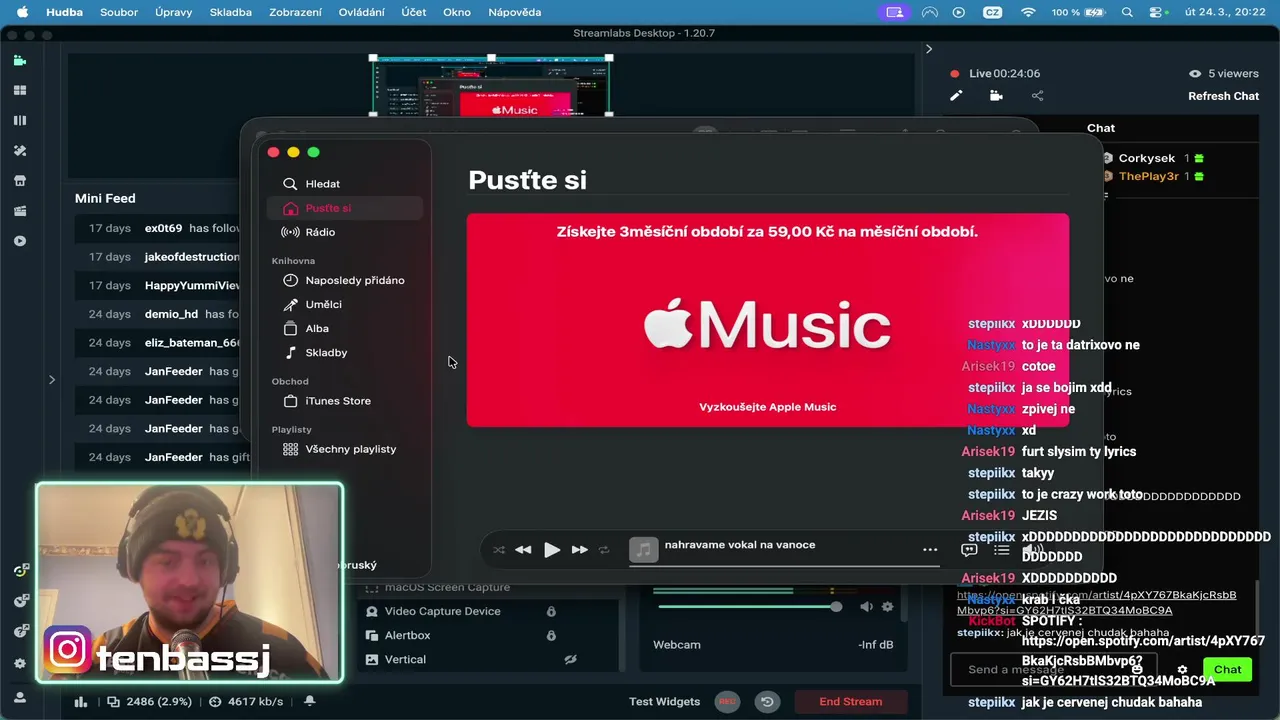Toggle the viewer count eye icon
Viewport: 1280px width, 720px height.
click(1194, 73)
